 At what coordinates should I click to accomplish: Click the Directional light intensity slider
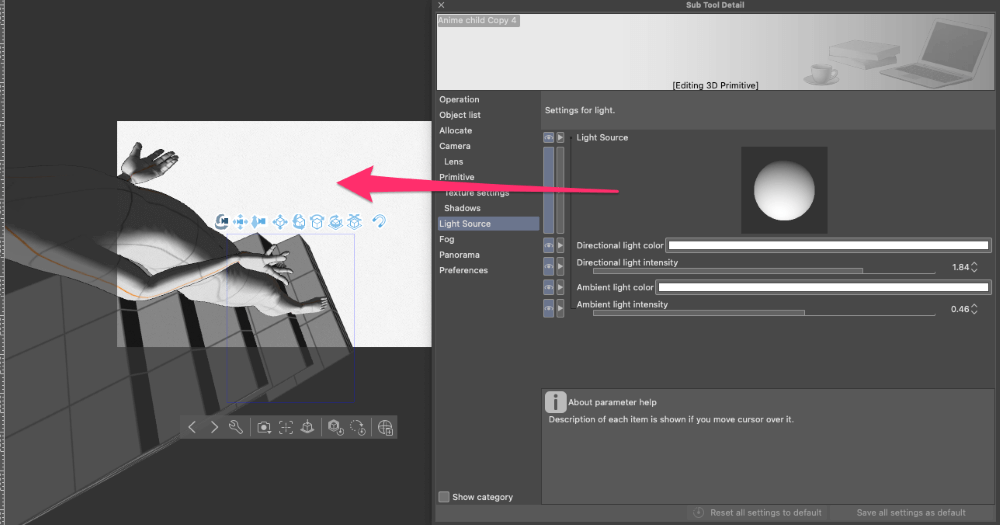[763, 271]
